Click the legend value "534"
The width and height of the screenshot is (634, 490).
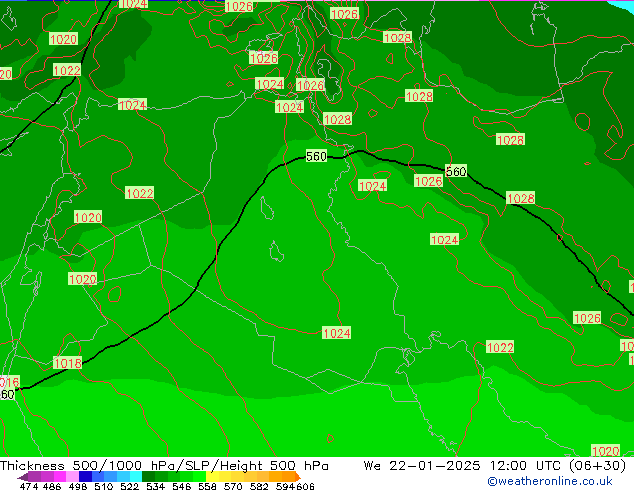[155, 486]
